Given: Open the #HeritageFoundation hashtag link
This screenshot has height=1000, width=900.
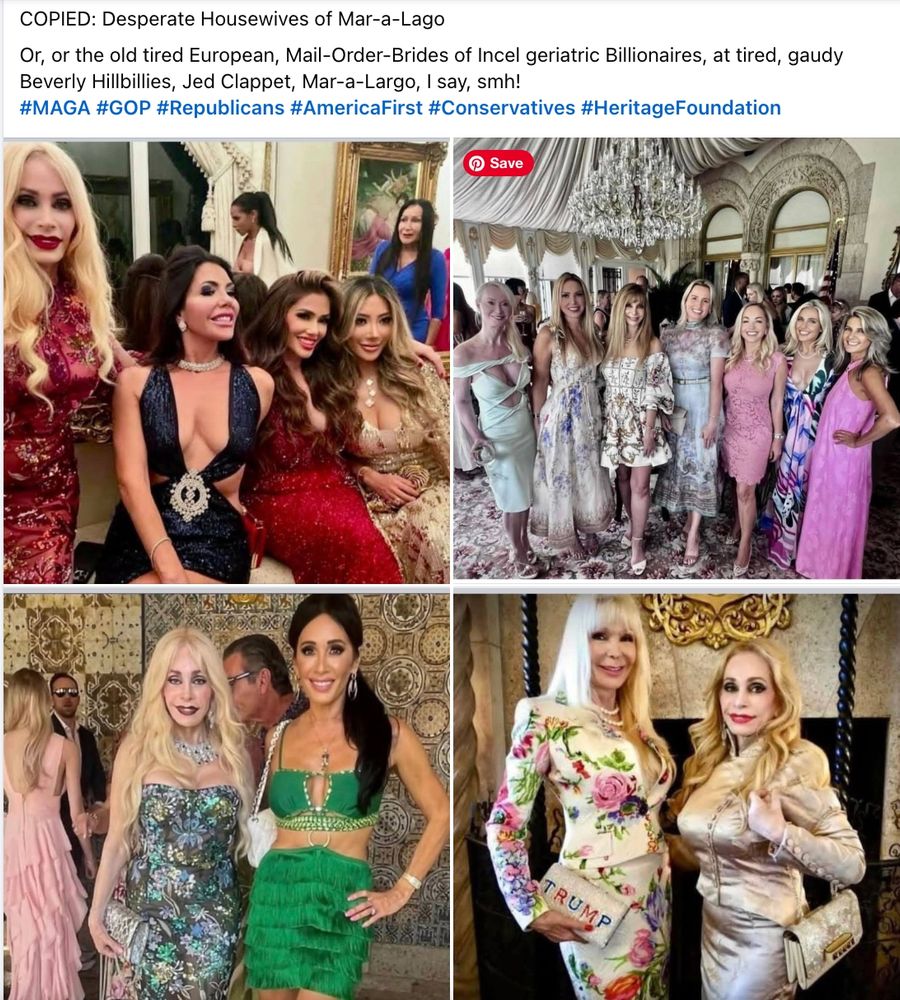Looking at the screenshot, I should pyautogui.click(x=681, y=108).
